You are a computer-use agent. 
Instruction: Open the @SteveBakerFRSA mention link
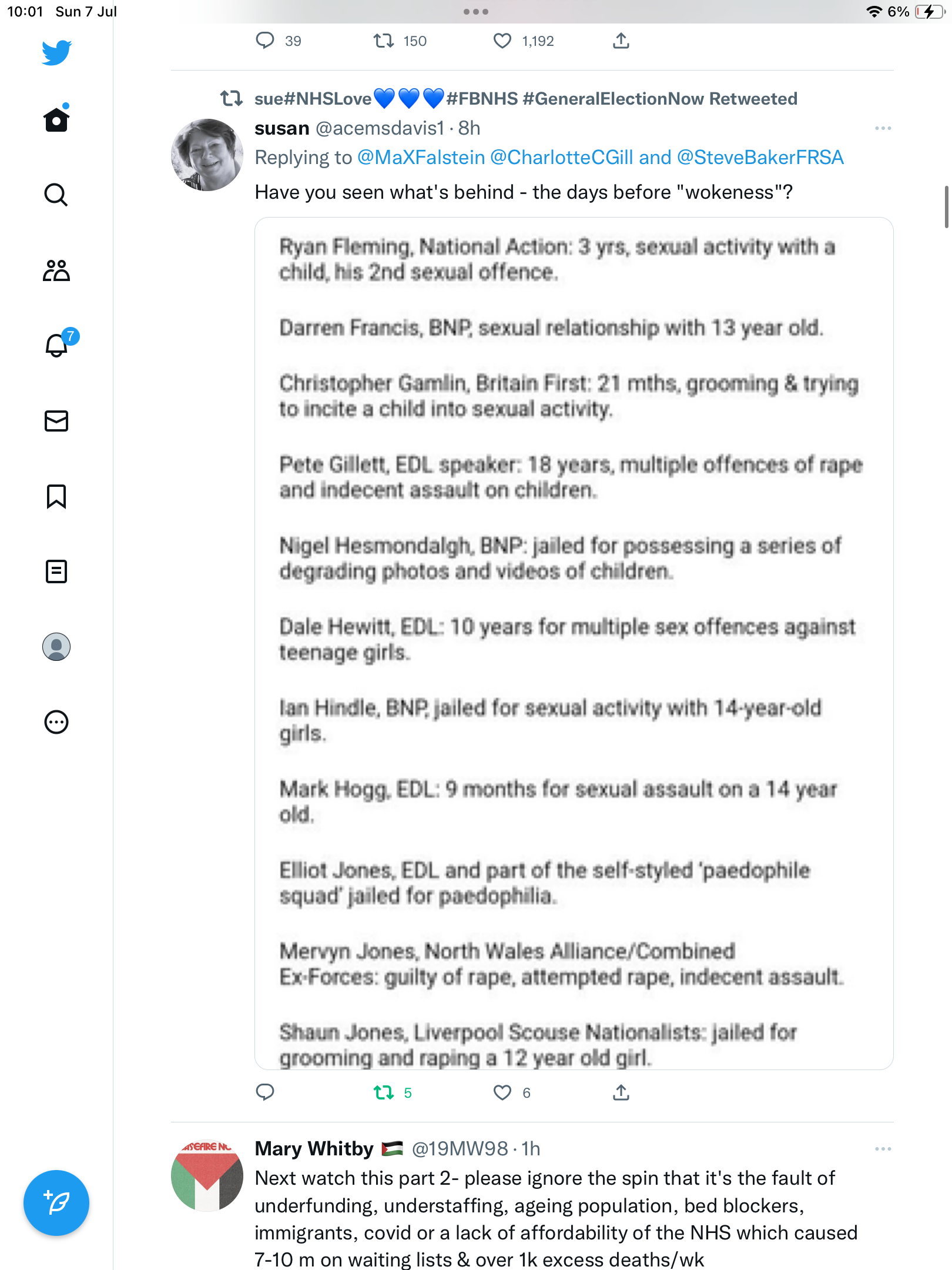point(760,158)
